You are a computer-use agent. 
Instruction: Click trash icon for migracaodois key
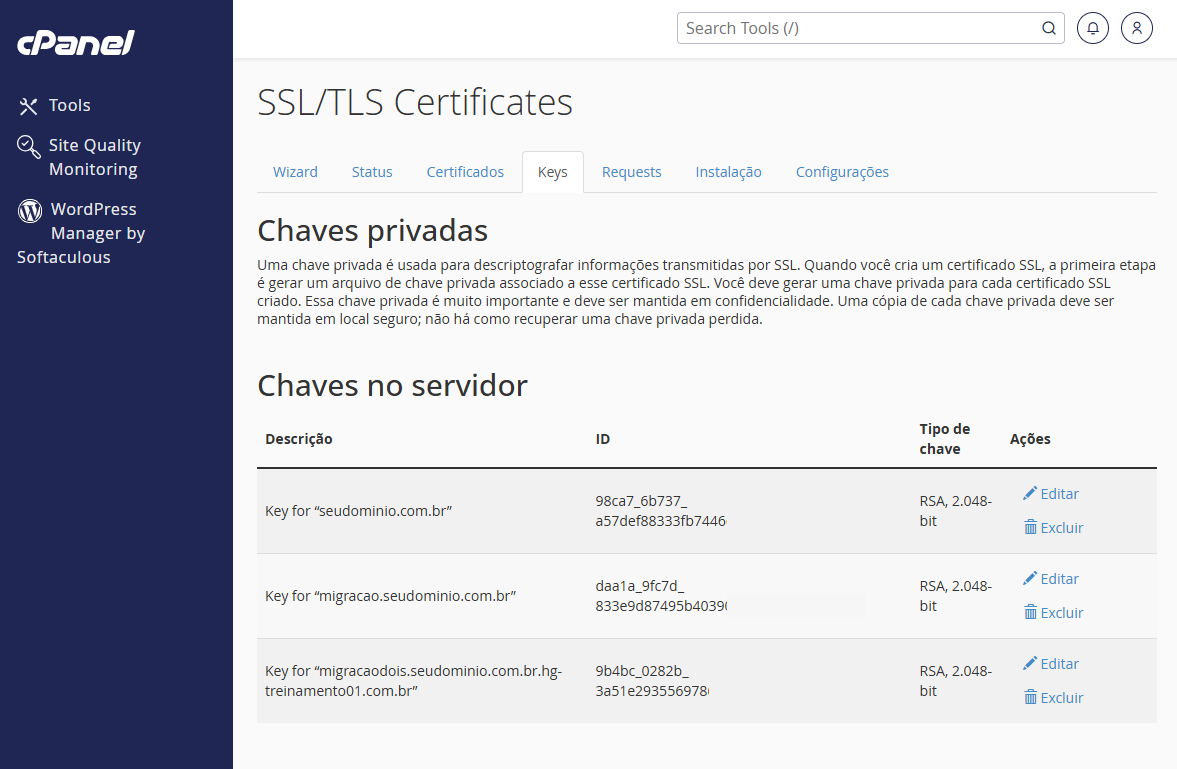1031,697
